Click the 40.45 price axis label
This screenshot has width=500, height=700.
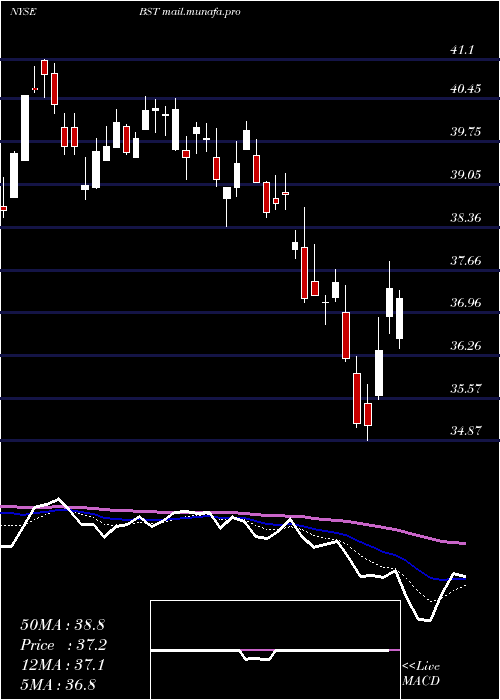pyautogui.click(x=465, y=89)
